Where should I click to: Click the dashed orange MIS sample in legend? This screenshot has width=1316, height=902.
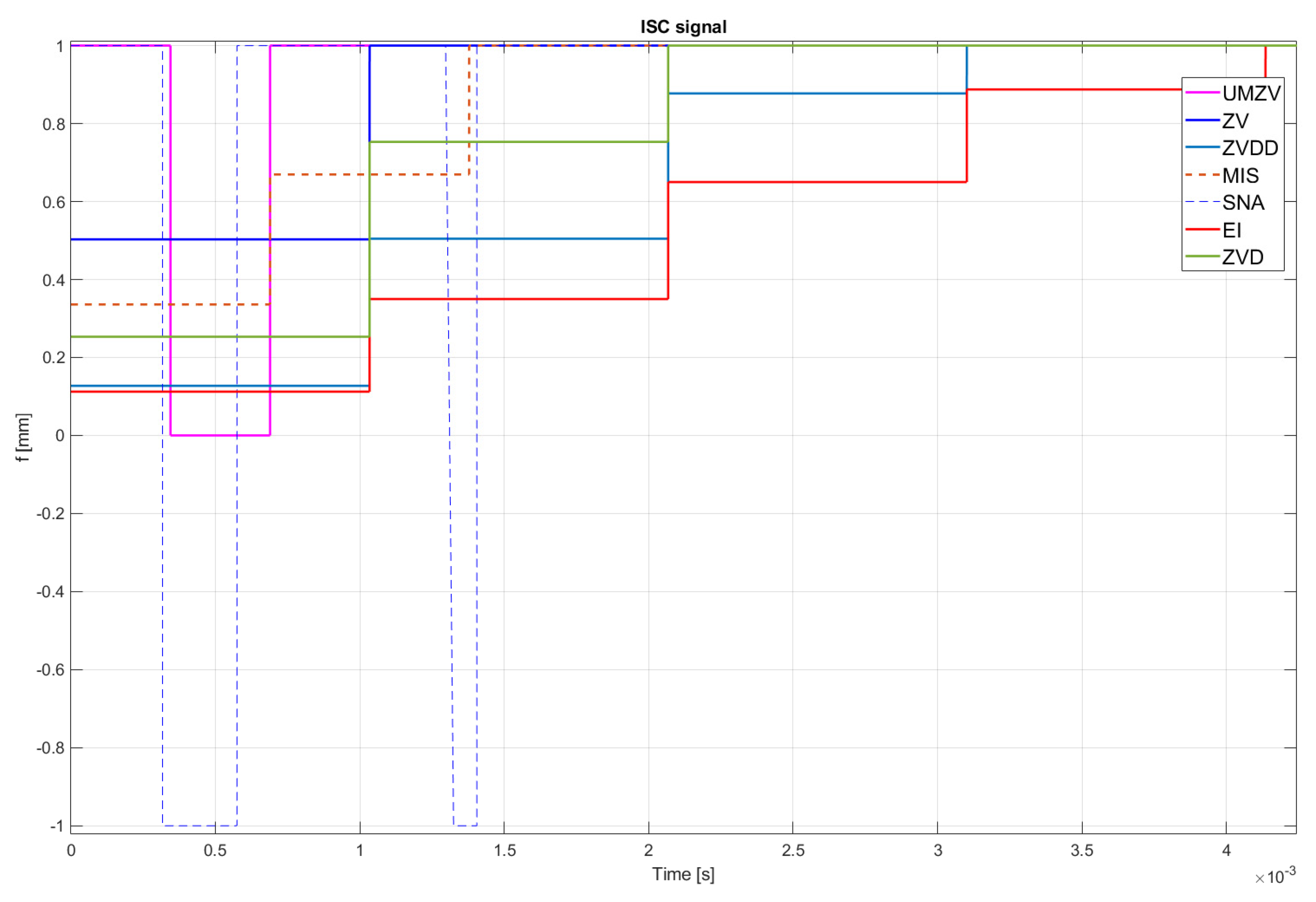click(x=1202, y=176)
